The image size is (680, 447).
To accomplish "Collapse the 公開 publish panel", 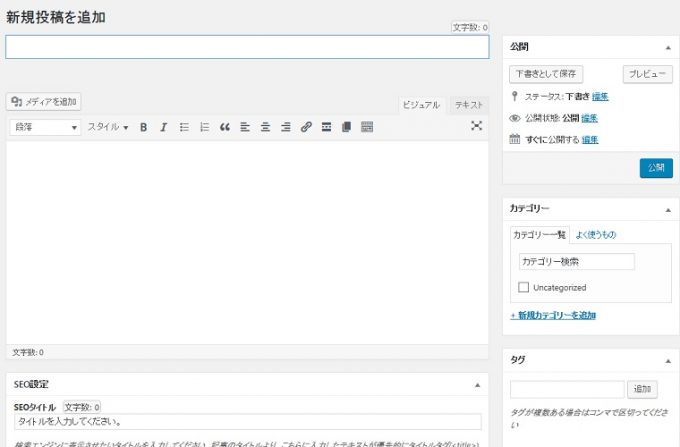I will point(668,47).
